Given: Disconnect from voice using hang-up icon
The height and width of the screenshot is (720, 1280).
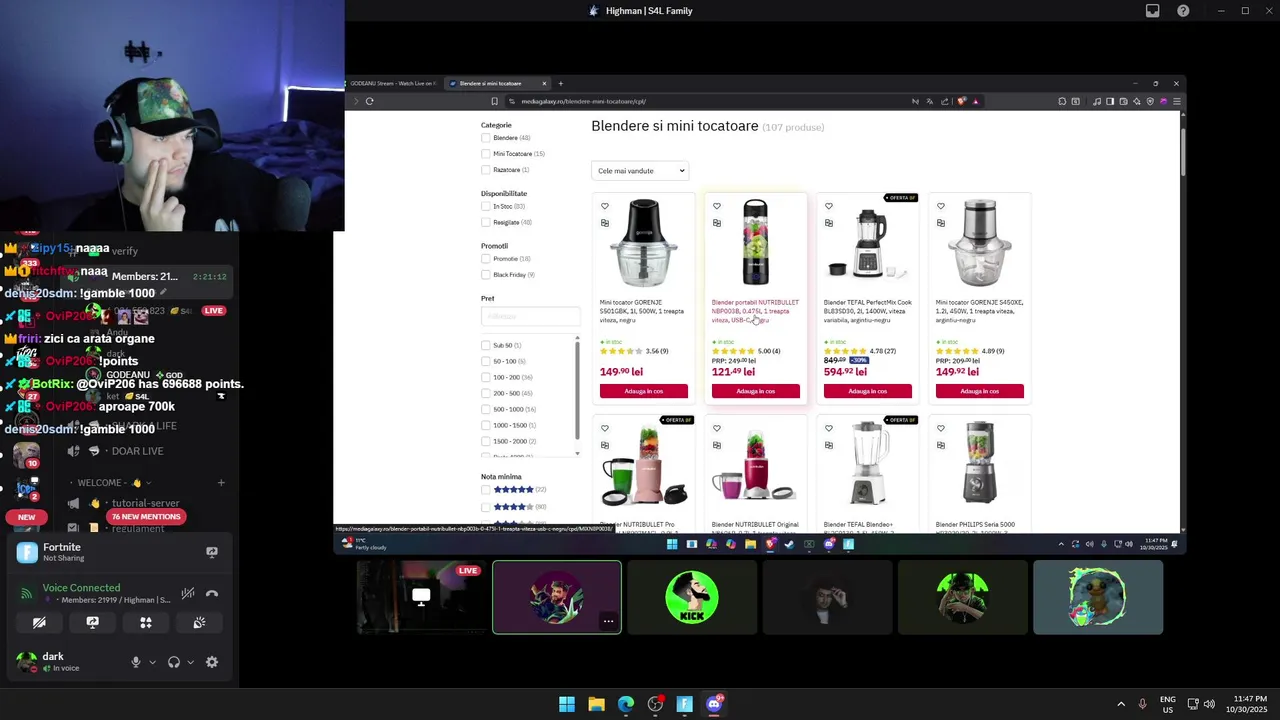Looking at the screenshot, I should 212,593.
